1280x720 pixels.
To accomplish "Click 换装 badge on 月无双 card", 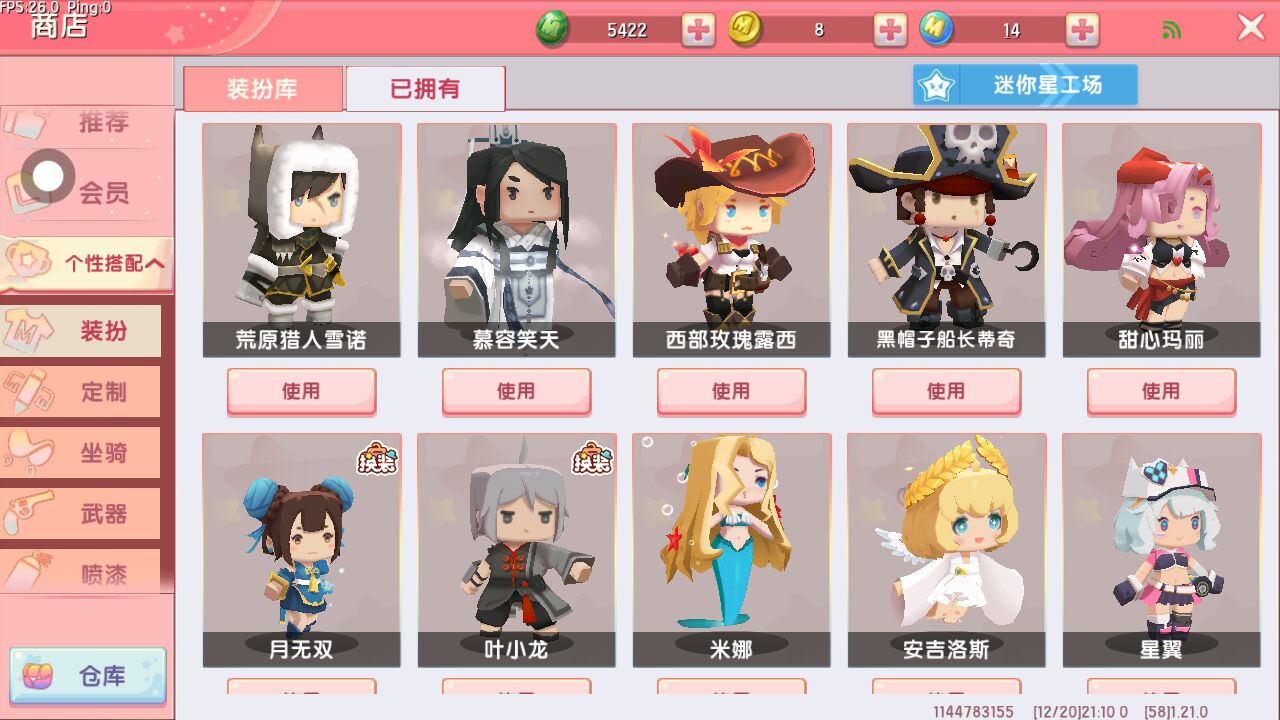I will pyautogui.click(x=376, y=458).
